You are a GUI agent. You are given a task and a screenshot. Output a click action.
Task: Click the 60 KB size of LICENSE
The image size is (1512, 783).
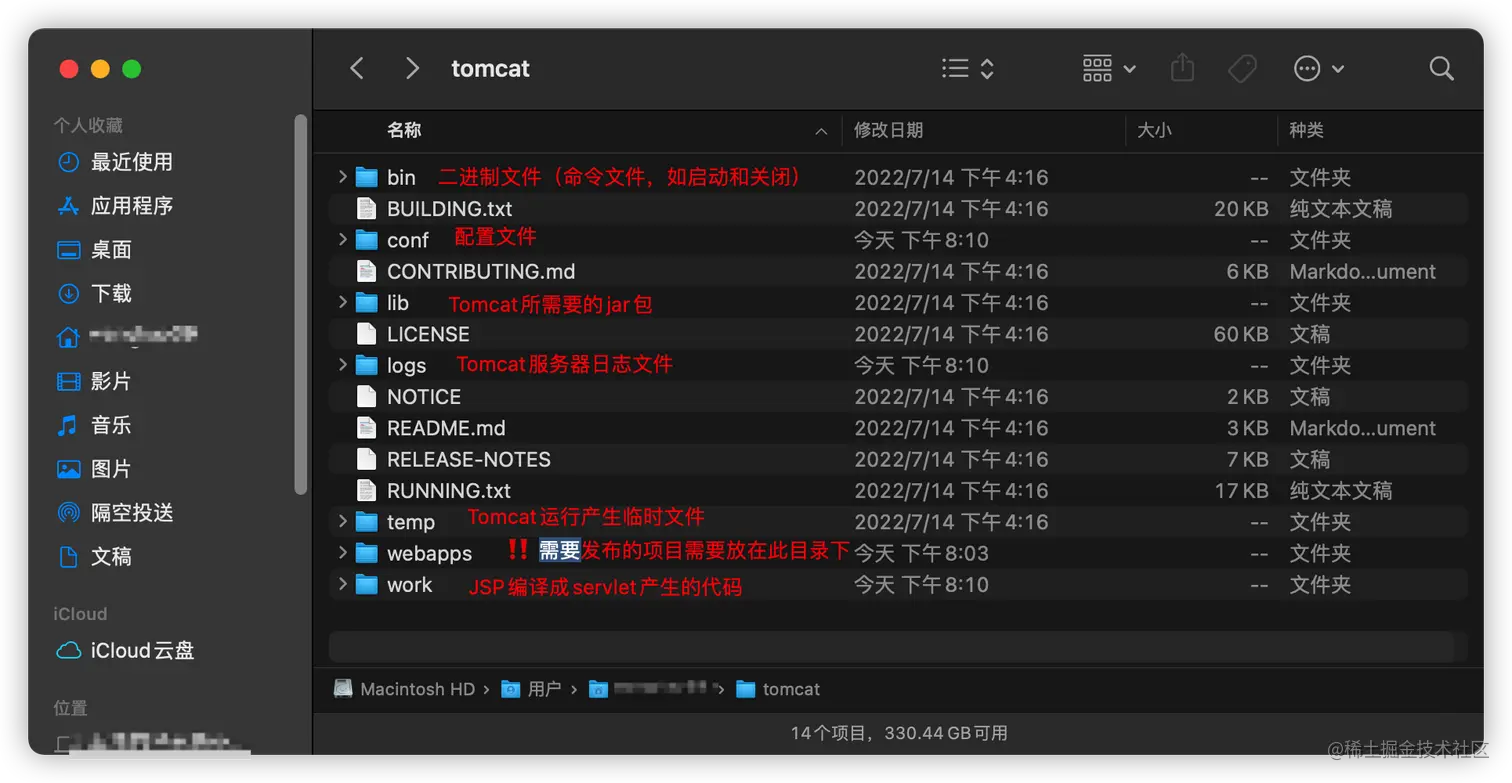coord(1241,334)
